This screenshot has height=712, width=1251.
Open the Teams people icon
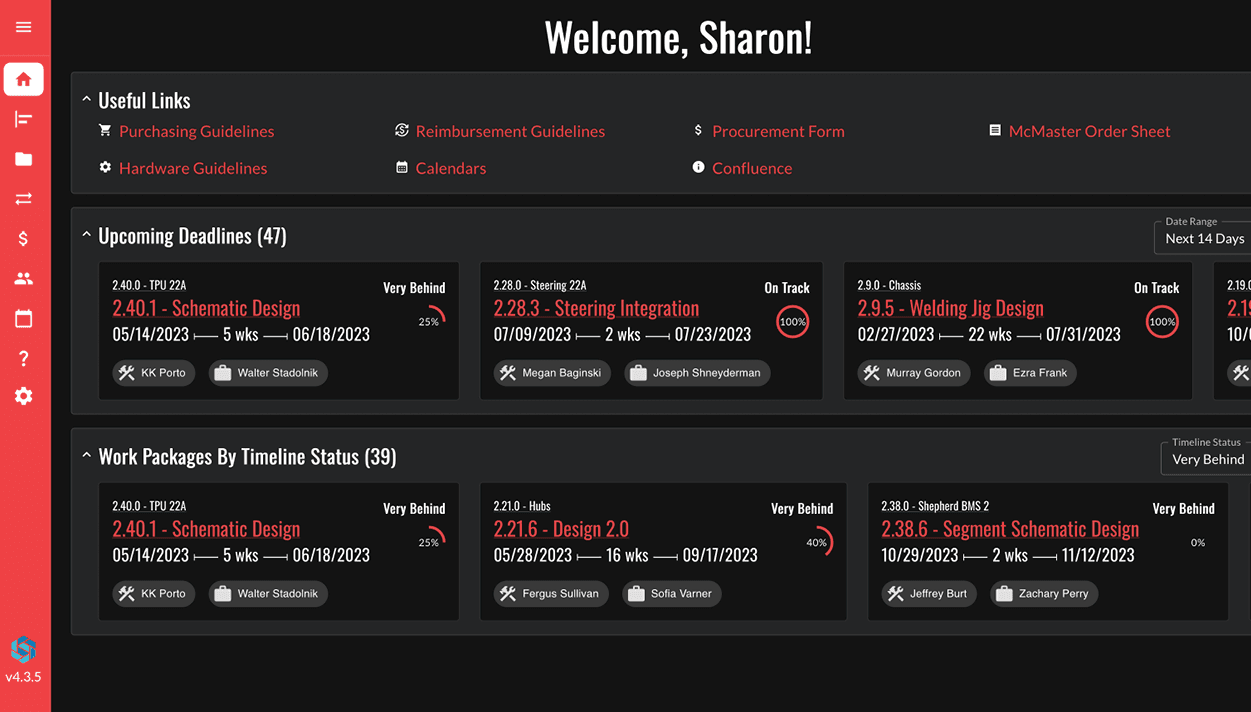pyautogui.click(x=24, y=279)
